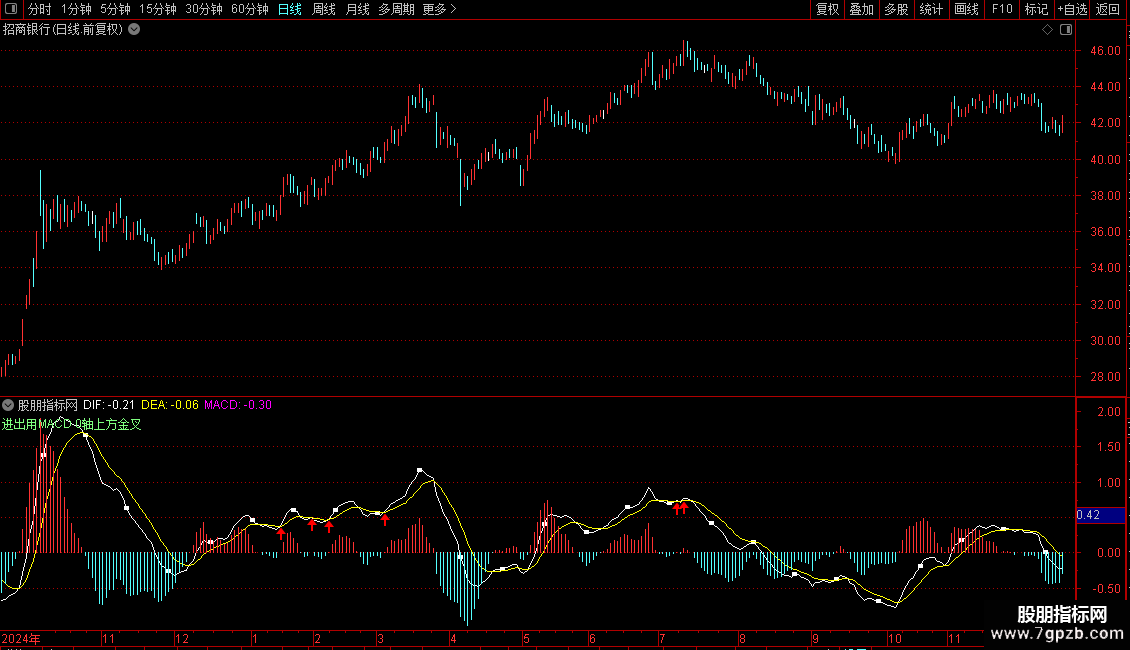
Task: Toggle the right info panel icon
Action: [1066, 30]
